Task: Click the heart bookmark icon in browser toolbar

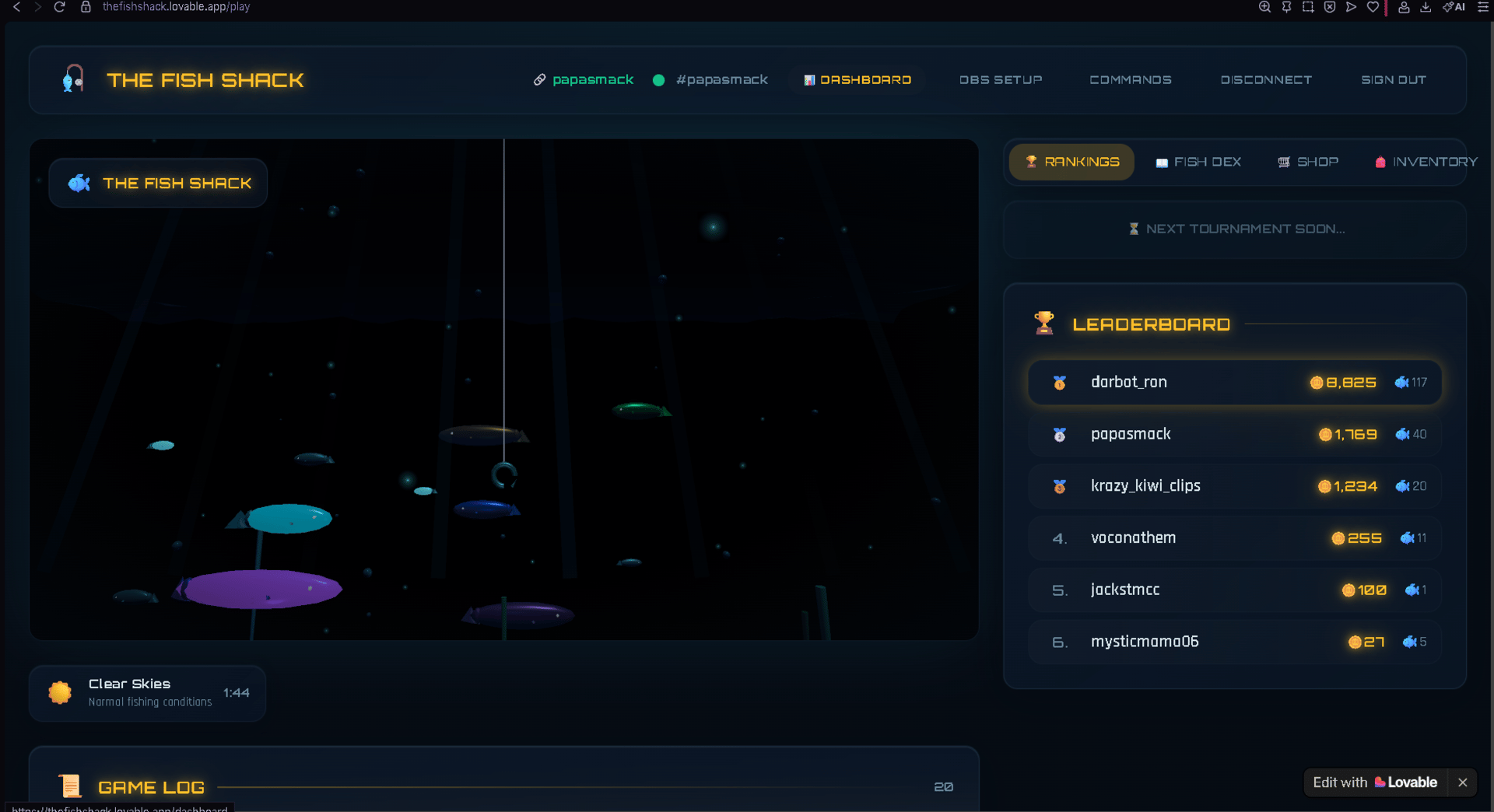Action: click(1373, 7)
